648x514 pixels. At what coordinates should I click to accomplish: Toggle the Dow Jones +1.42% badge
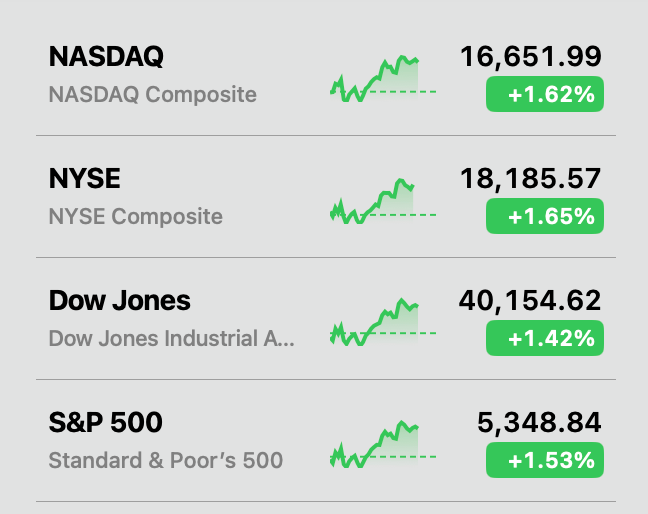tap(544, 339)
